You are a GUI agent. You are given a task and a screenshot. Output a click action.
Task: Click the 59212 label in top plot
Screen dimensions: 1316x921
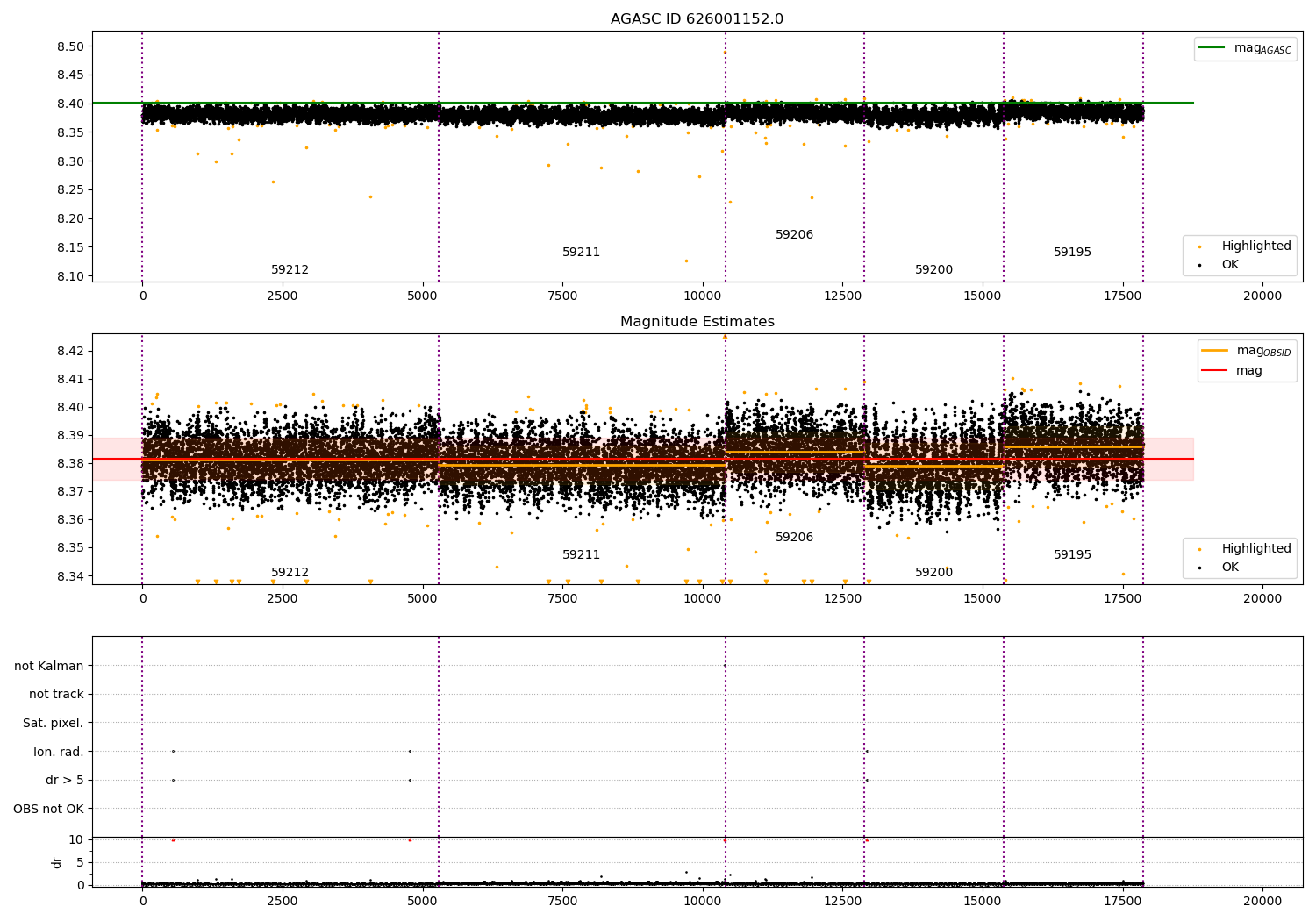(290, 270)
